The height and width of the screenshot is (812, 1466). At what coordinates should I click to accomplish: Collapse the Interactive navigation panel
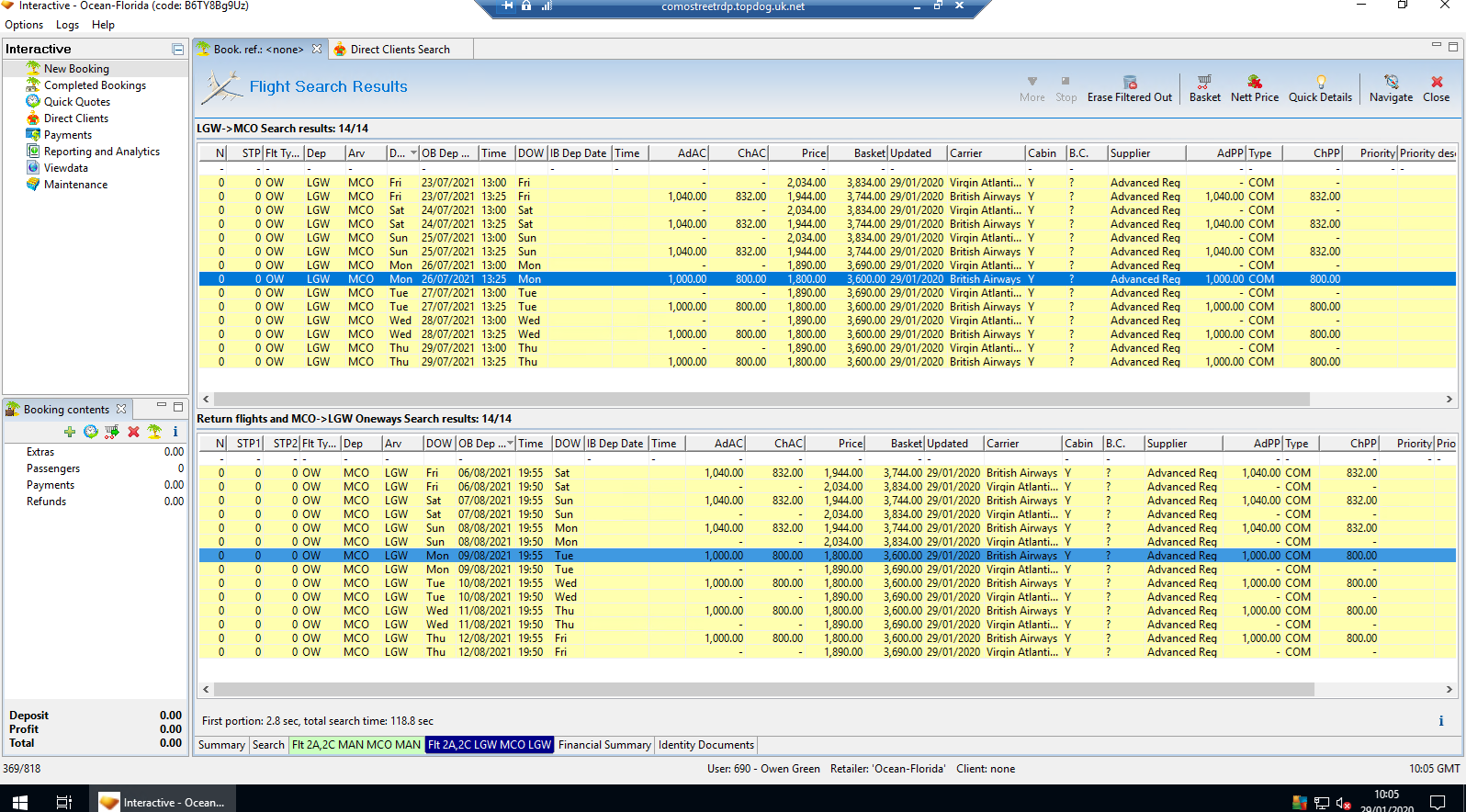(x=177, y=50)
